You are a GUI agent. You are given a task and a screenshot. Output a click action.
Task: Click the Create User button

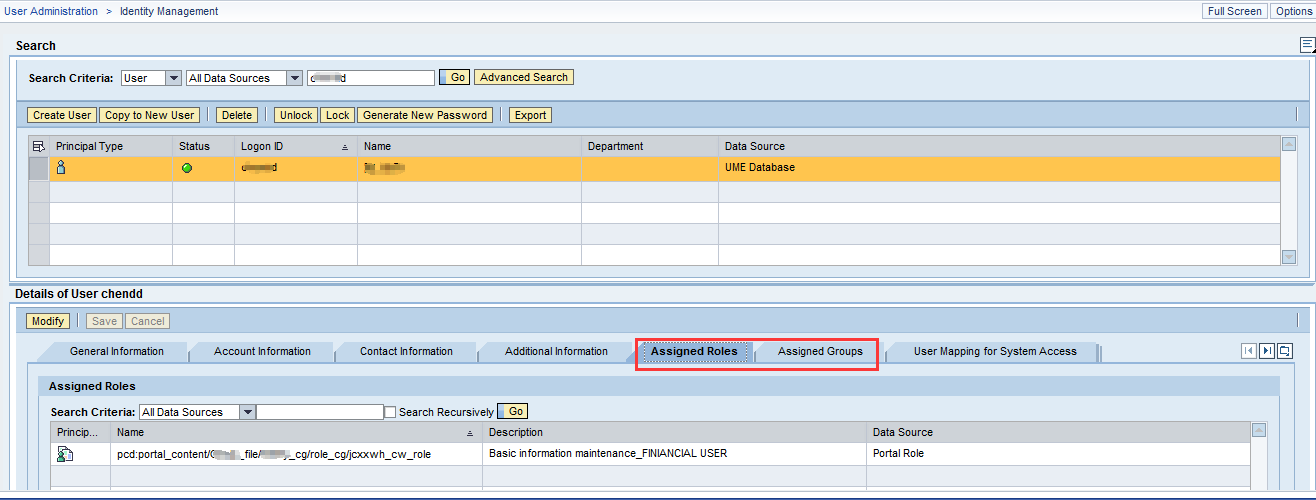[63, 115]
